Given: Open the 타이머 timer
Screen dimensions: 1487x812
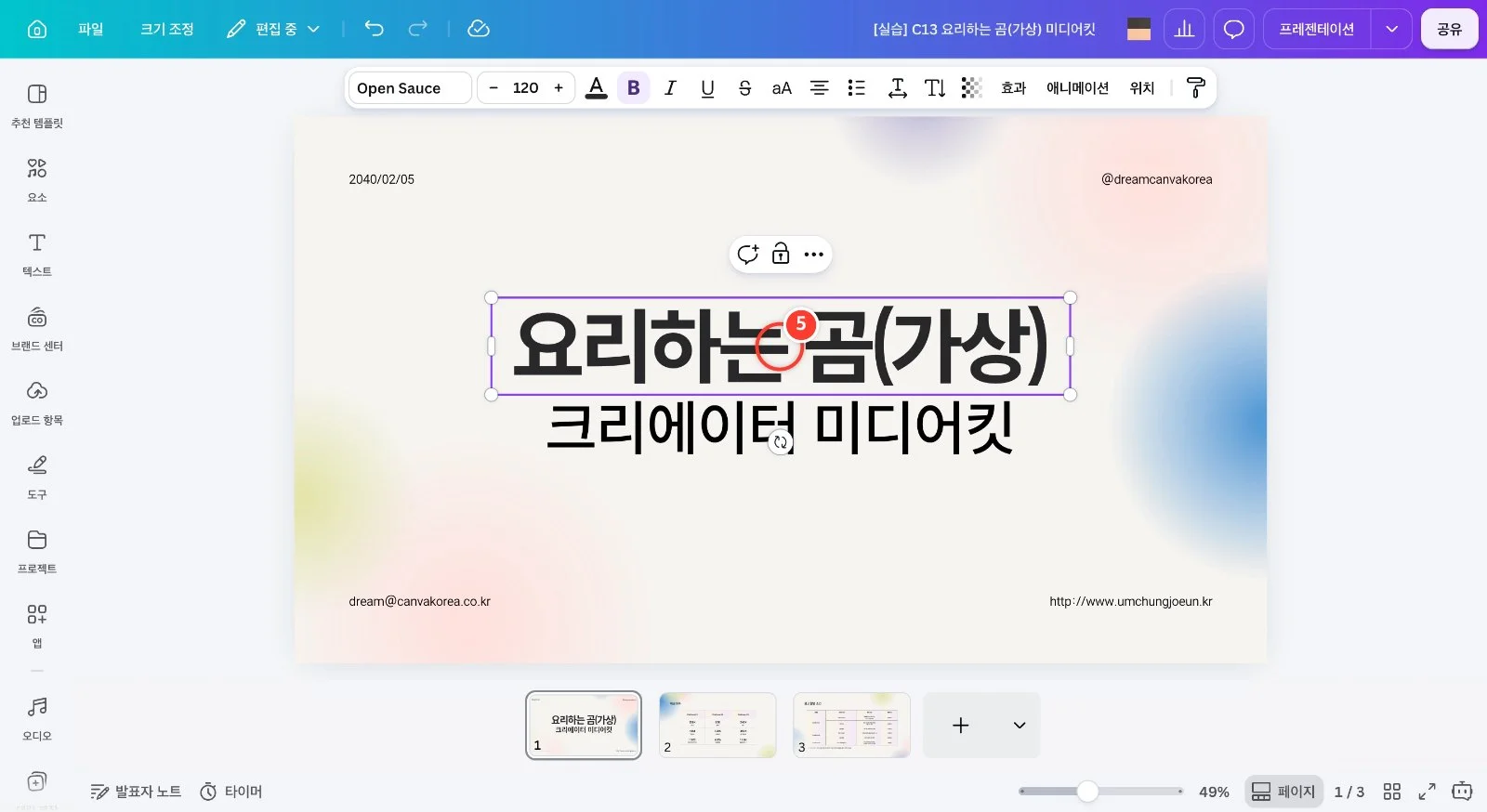Looking at the screenshot, I should 231,792.
